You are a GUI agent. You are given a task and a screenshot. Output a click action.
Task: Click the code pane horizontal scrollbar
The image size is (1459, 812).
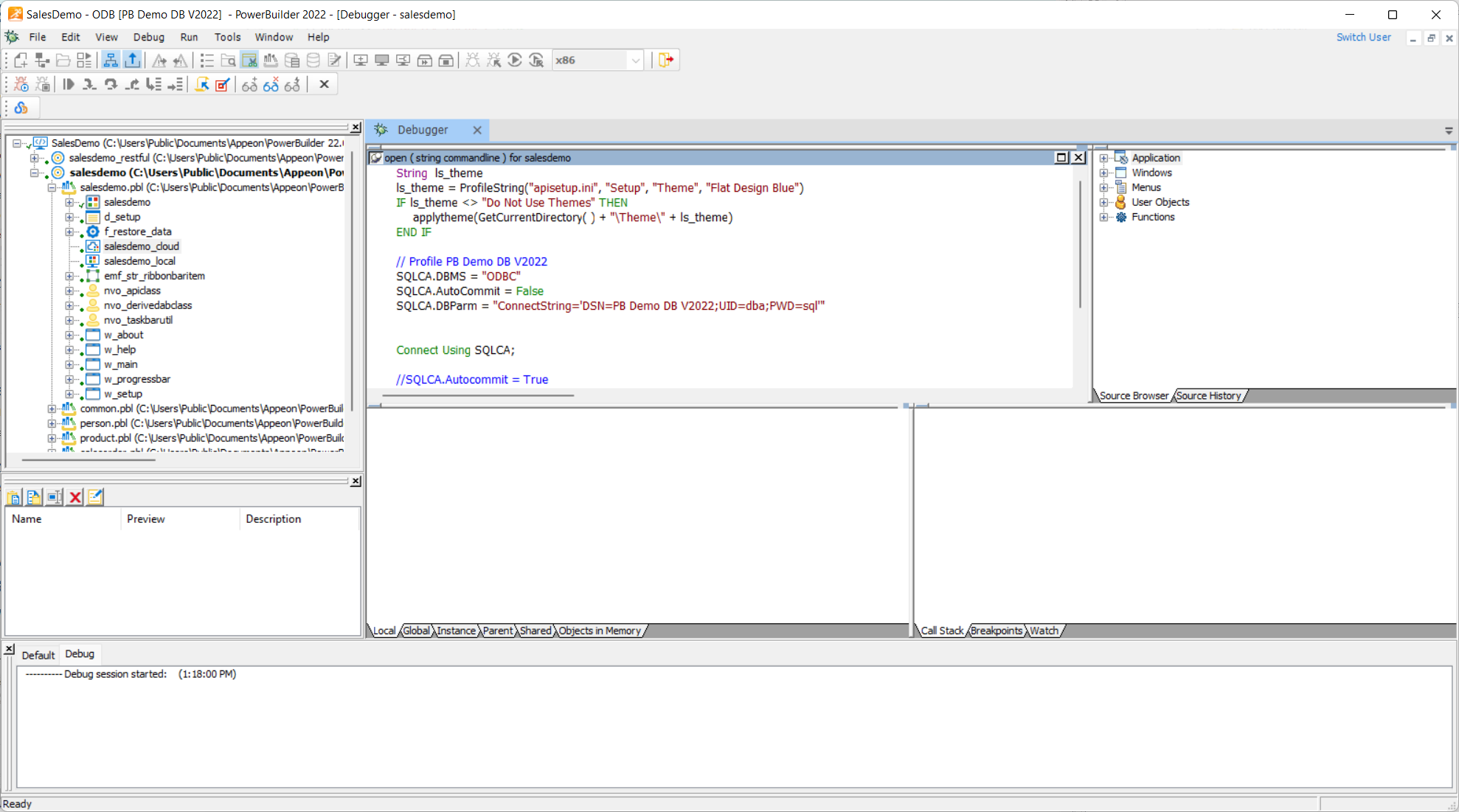pos(478,395)
